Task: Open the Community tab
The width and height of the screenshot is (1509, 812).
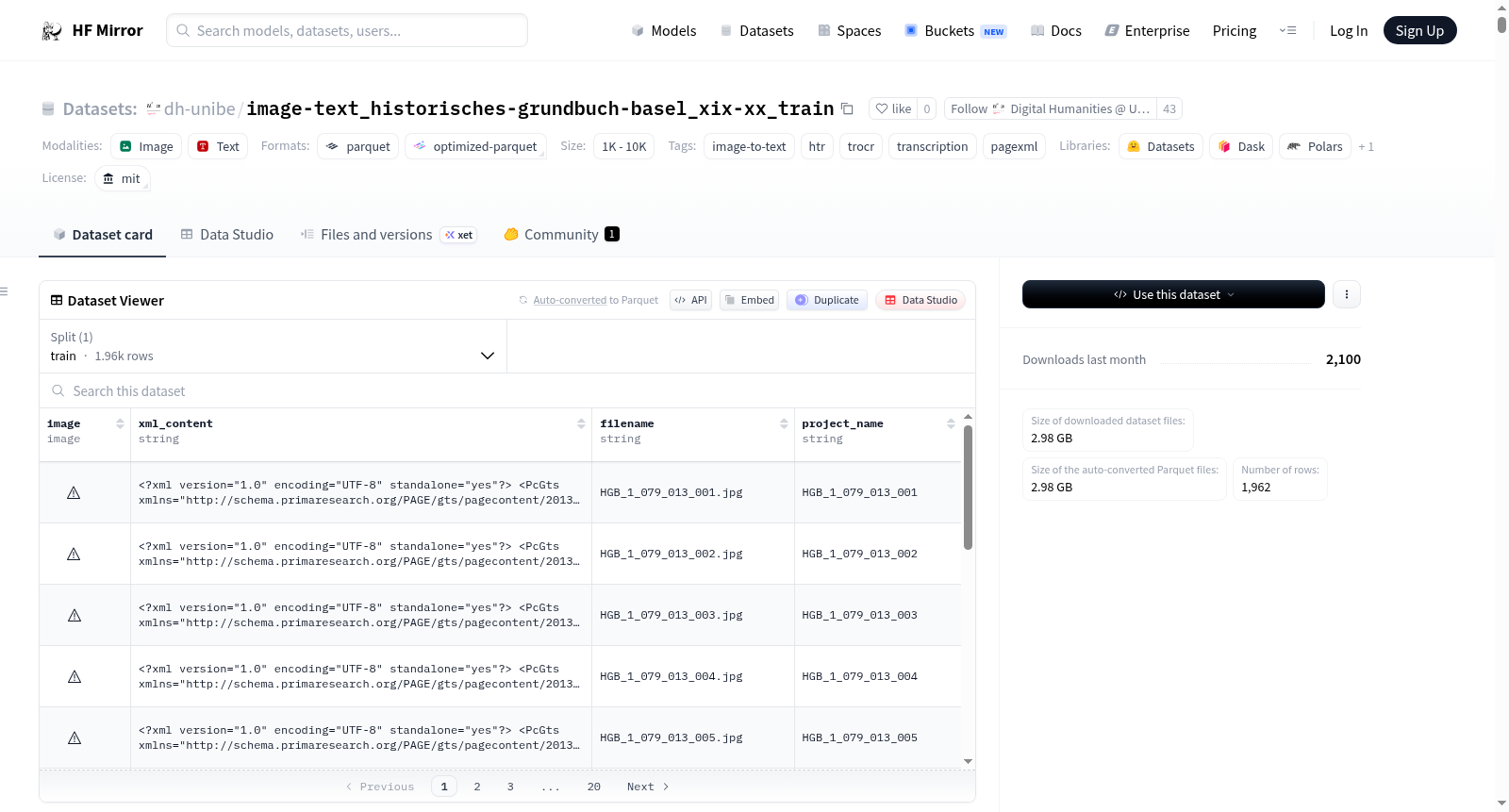Action: click(x=562, y=234)
